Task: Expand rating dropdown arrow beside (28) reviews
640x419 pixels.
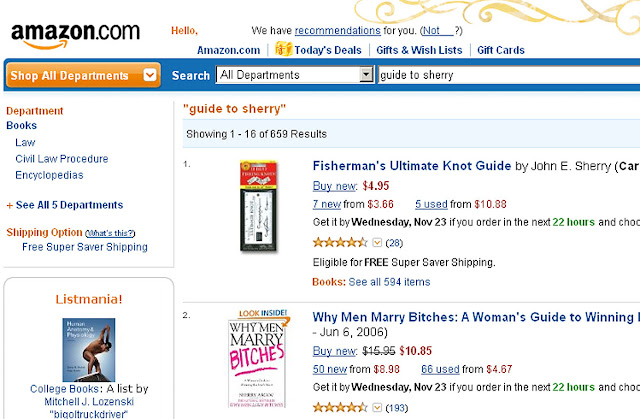Action: tap(377, 243)
